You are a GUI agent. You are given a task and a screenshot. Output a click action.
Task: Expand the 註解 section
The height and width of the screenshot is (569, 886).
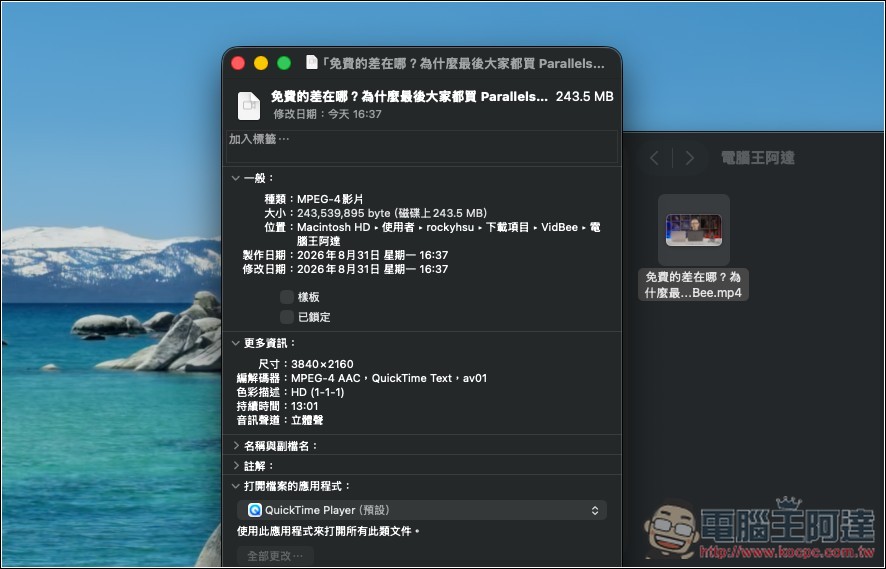(x=236, y=466)
